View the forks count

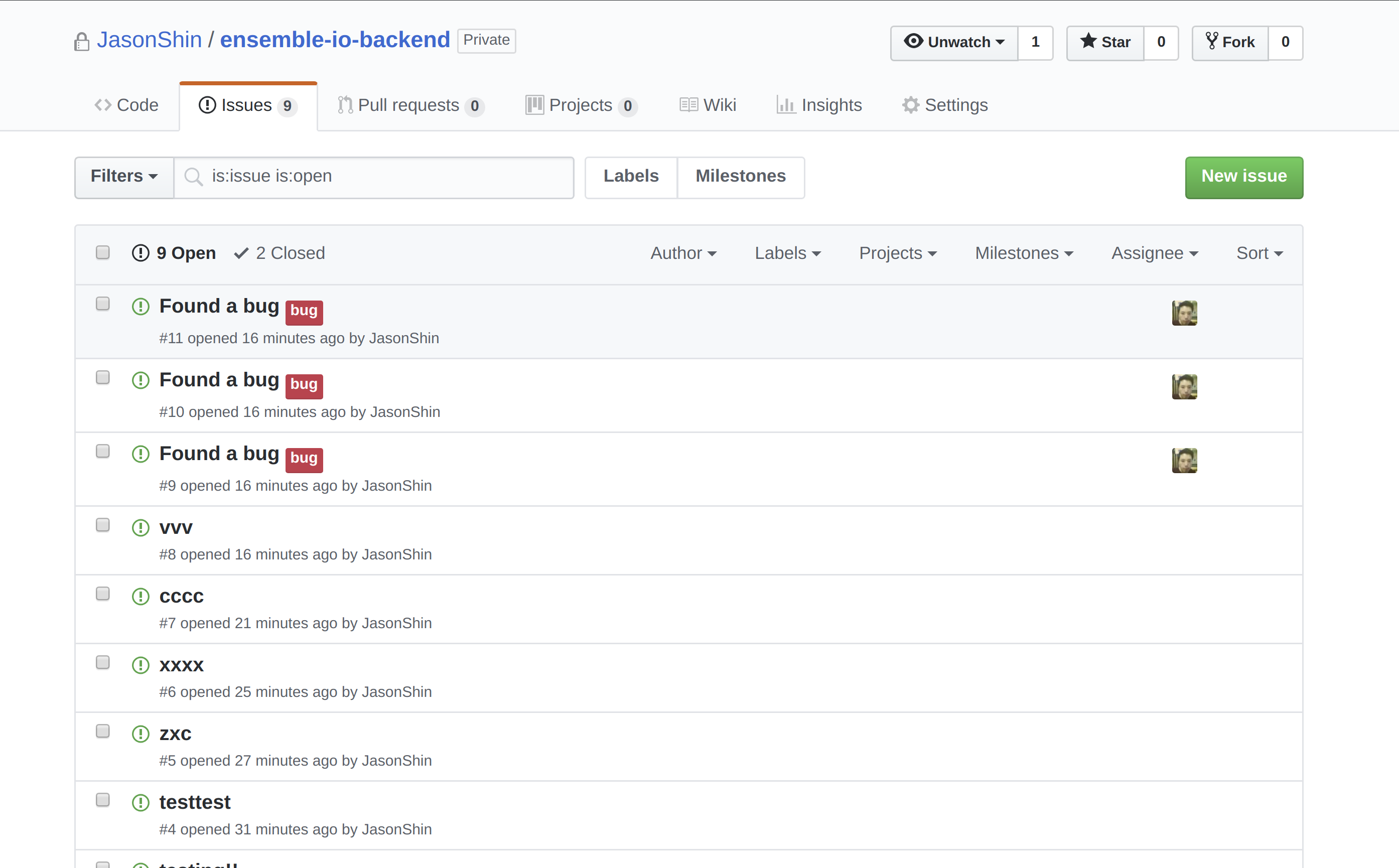point(1285,43)
